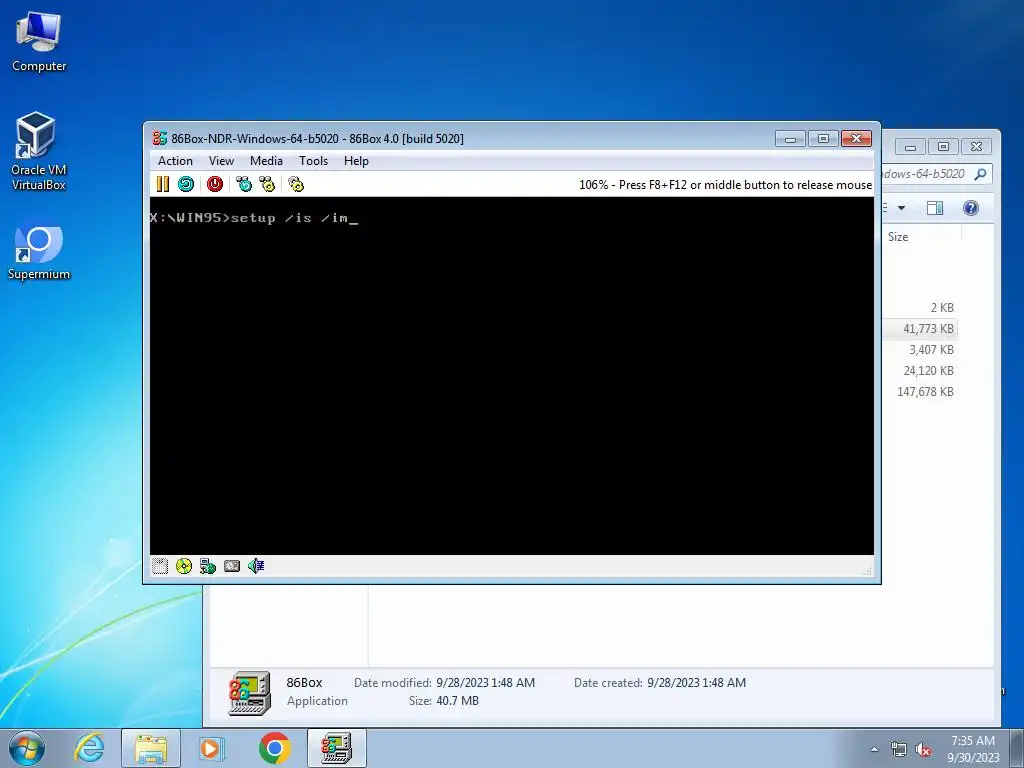The width and height of the screenshot is (1024, 768).
Task: Select the 41,773 KB file row
Action: 920,328
